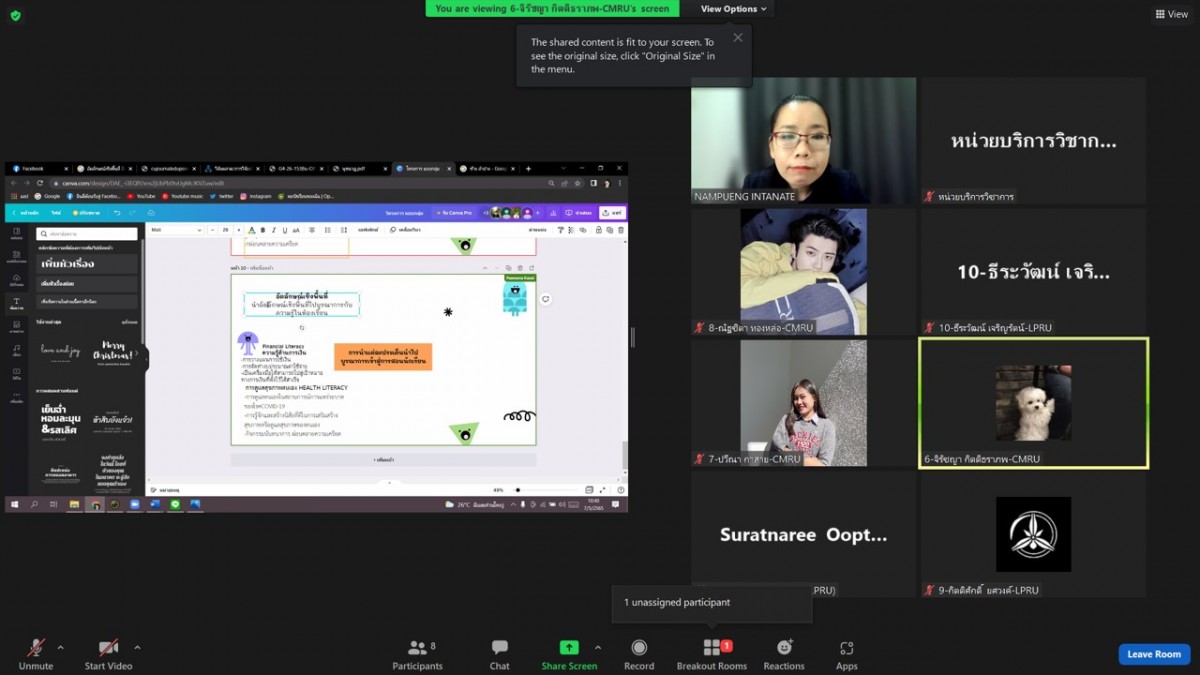Select the white dog participant video tile
1200x675 pixels.
tap(1033, 402)
